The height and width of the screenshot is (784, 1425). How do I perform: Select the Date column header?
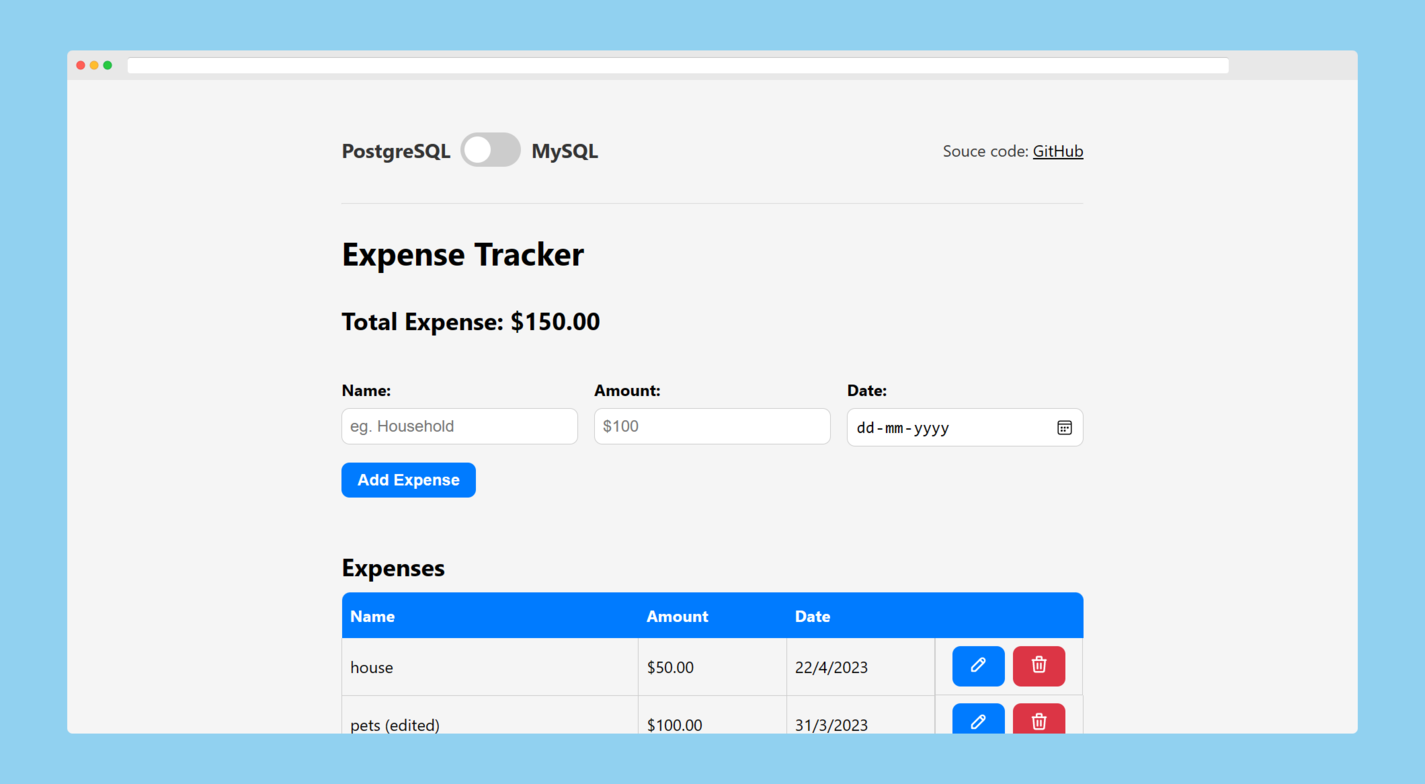812,616
